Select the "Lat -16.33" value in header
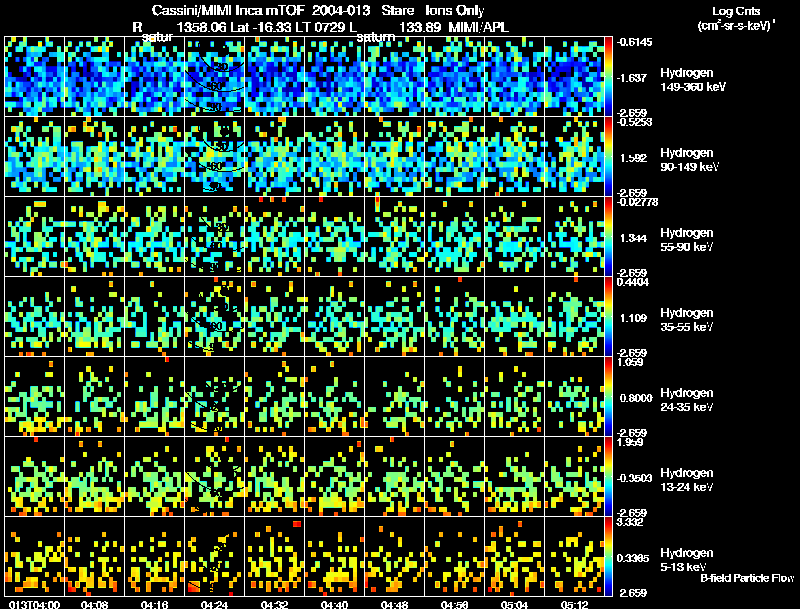Viewport: 800px width, 609px height. point(260,27)
